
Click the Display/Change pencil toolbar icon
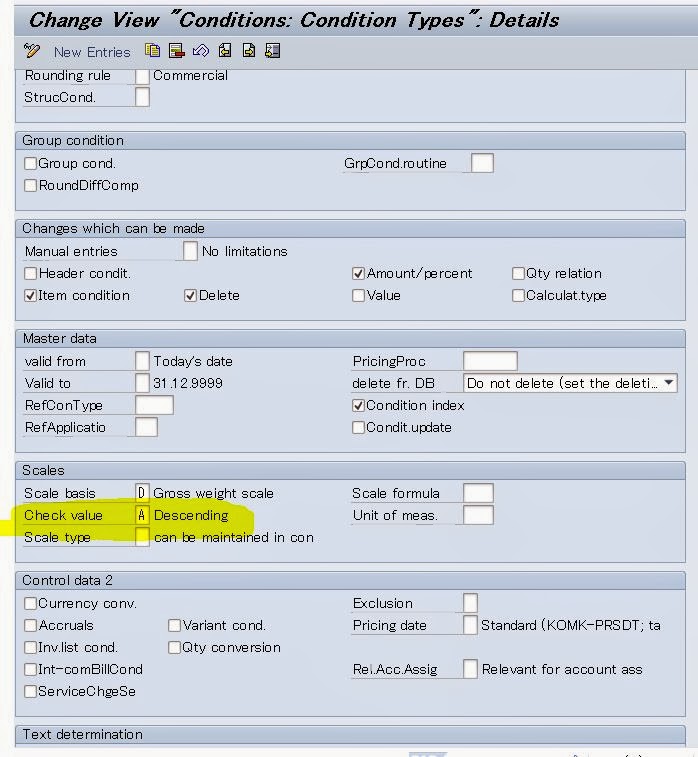[32, 51]
